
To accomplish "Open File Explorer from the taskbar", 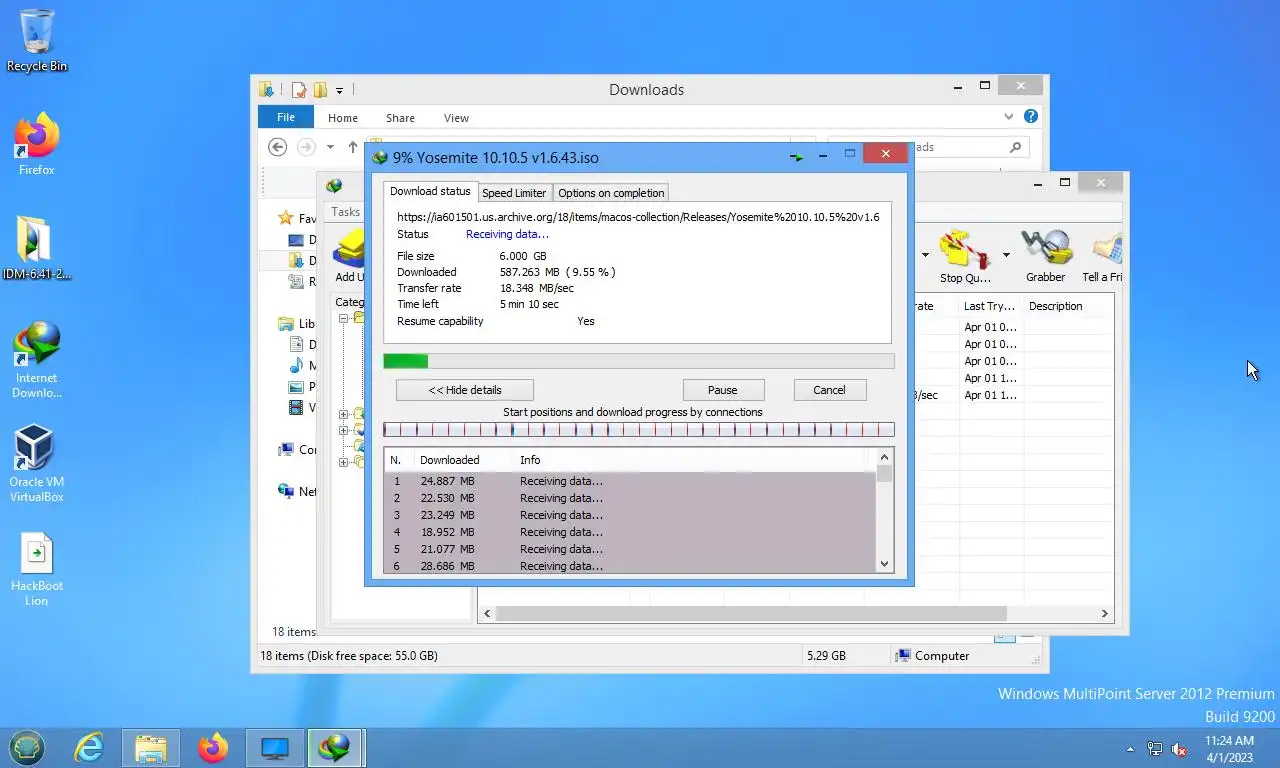I will coord(151,748).
